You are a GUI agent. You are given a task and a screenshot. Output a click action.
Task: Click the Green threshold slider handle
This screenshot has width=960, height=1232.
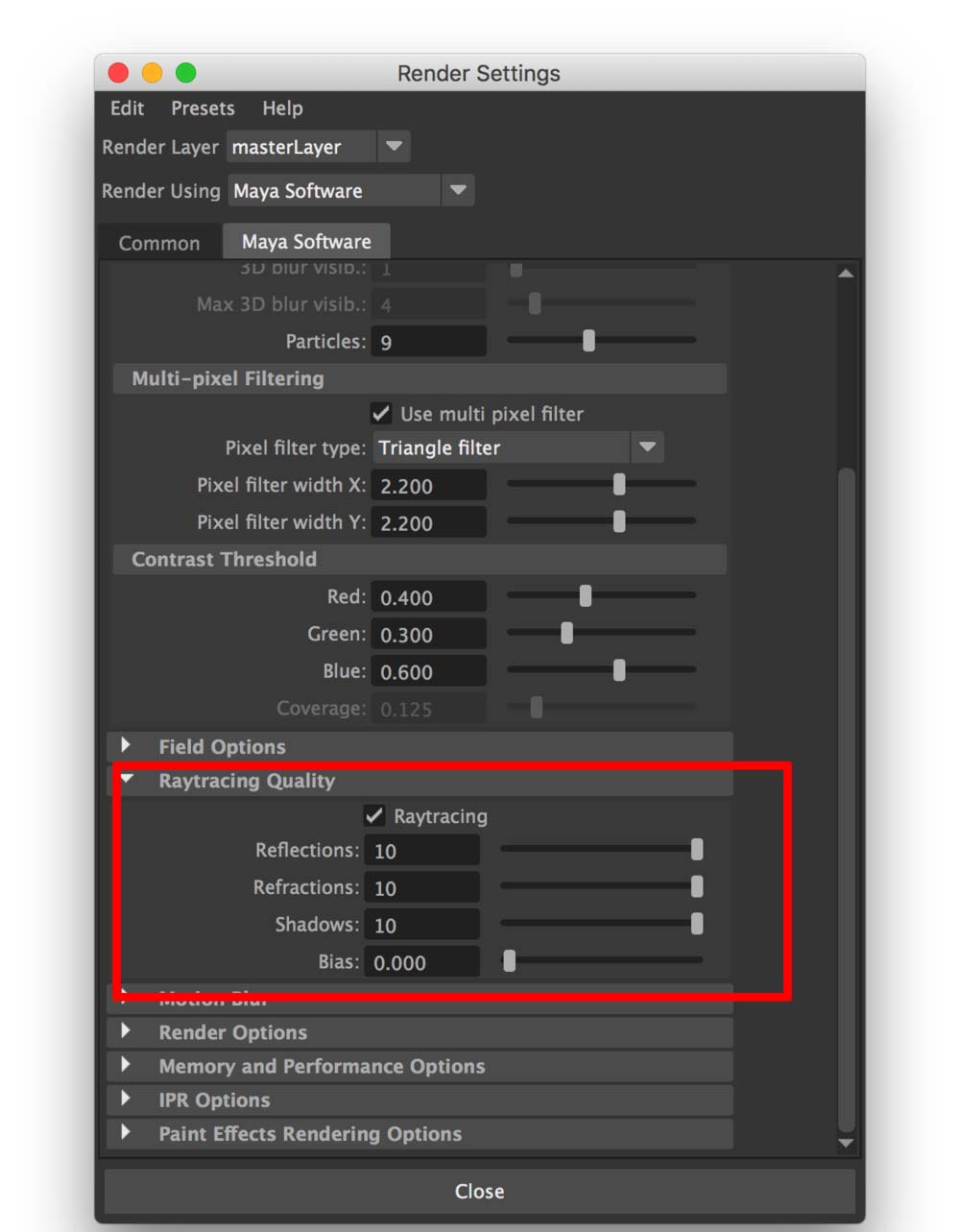566,633
